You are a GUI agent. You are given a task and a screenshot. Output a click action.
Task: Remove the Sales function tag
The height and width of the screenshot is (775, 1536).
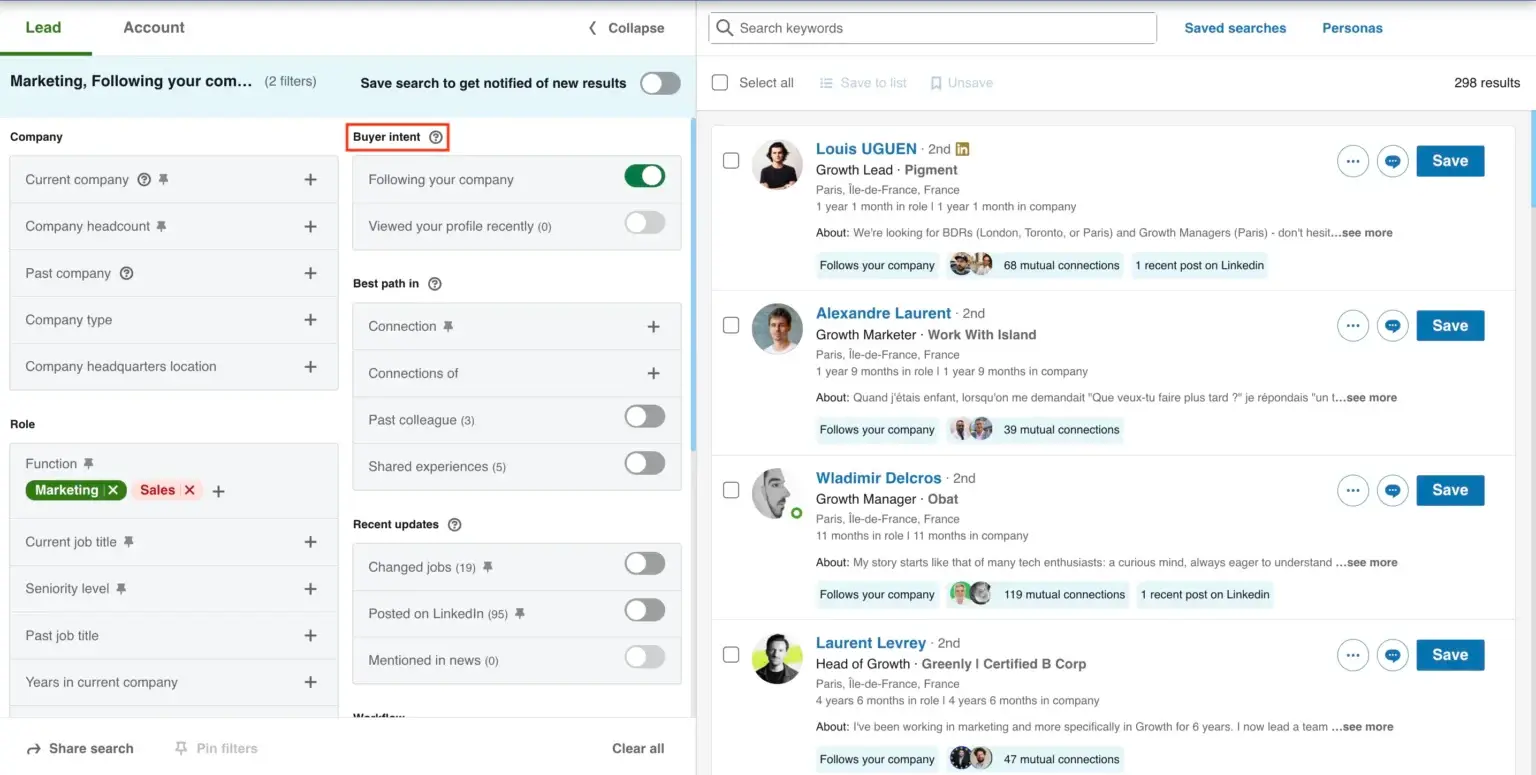click(x=189, y=490)
